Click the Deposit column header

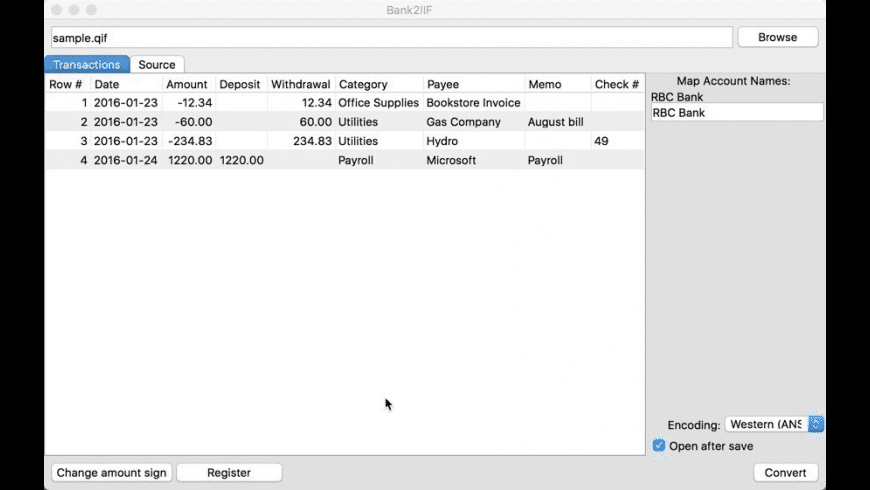241,84
